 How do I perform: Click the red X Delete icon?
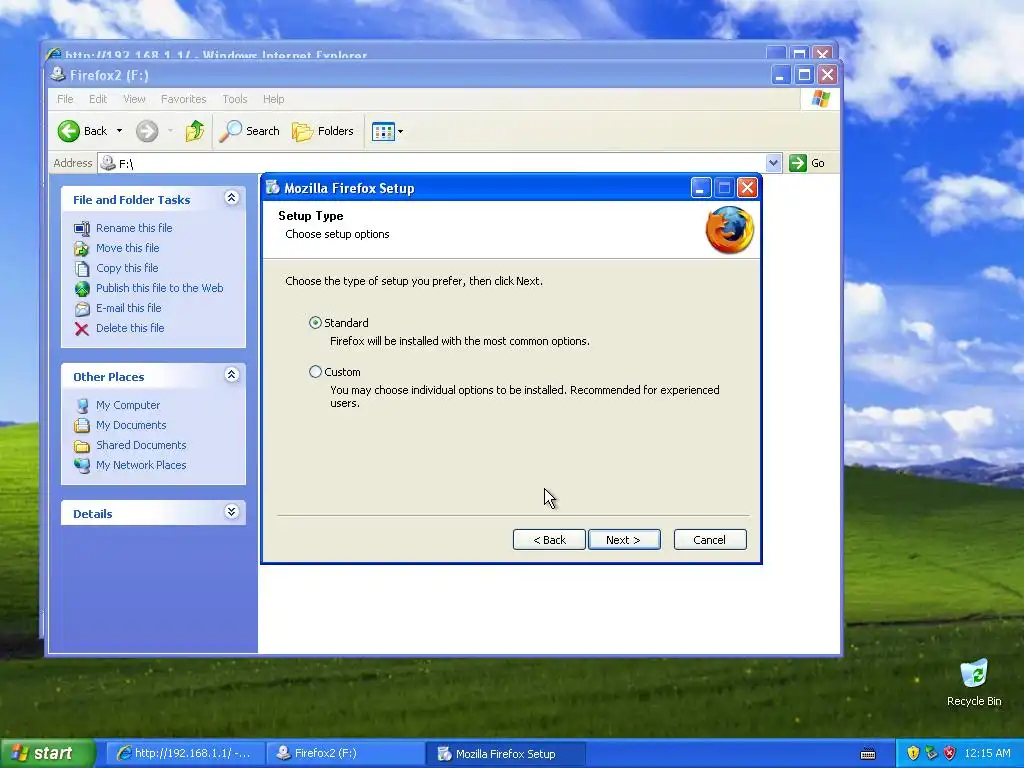pyautogui.click(x=82, y=328)
